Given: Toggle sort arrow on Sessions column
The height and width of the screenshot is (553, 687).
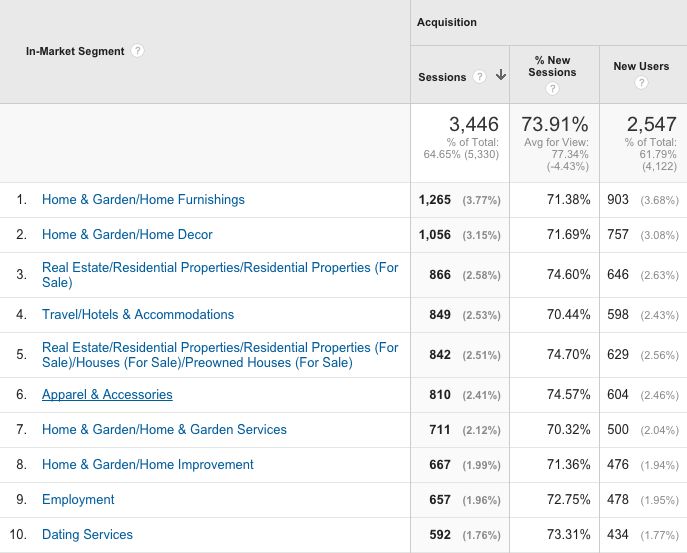Looking at the screenshot, I should [x=500, y=77].
